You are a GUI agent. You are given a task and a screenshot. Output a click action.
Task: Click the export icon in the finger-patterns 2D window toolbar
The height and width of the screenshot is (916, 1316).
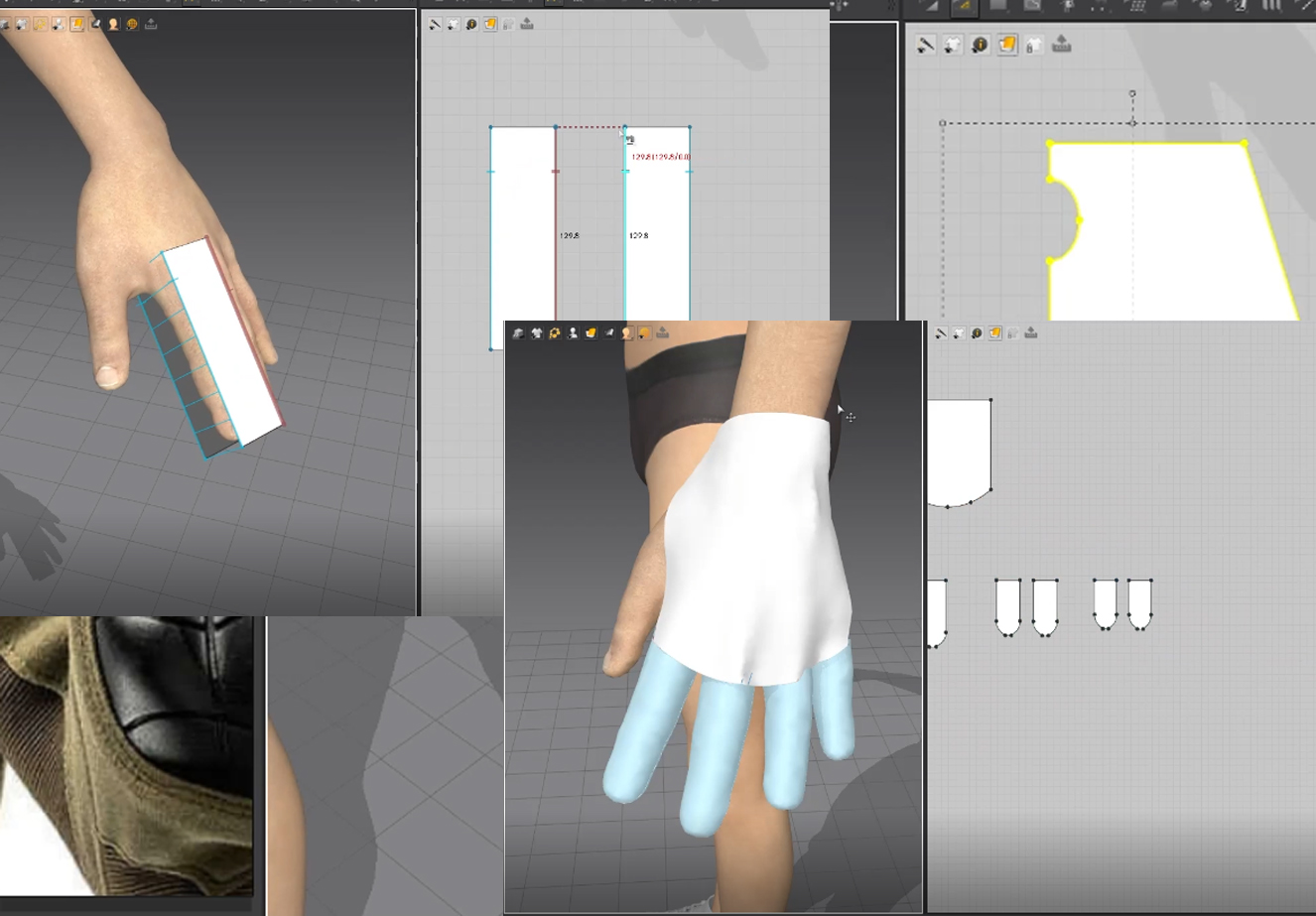[x=1030, y=333]
